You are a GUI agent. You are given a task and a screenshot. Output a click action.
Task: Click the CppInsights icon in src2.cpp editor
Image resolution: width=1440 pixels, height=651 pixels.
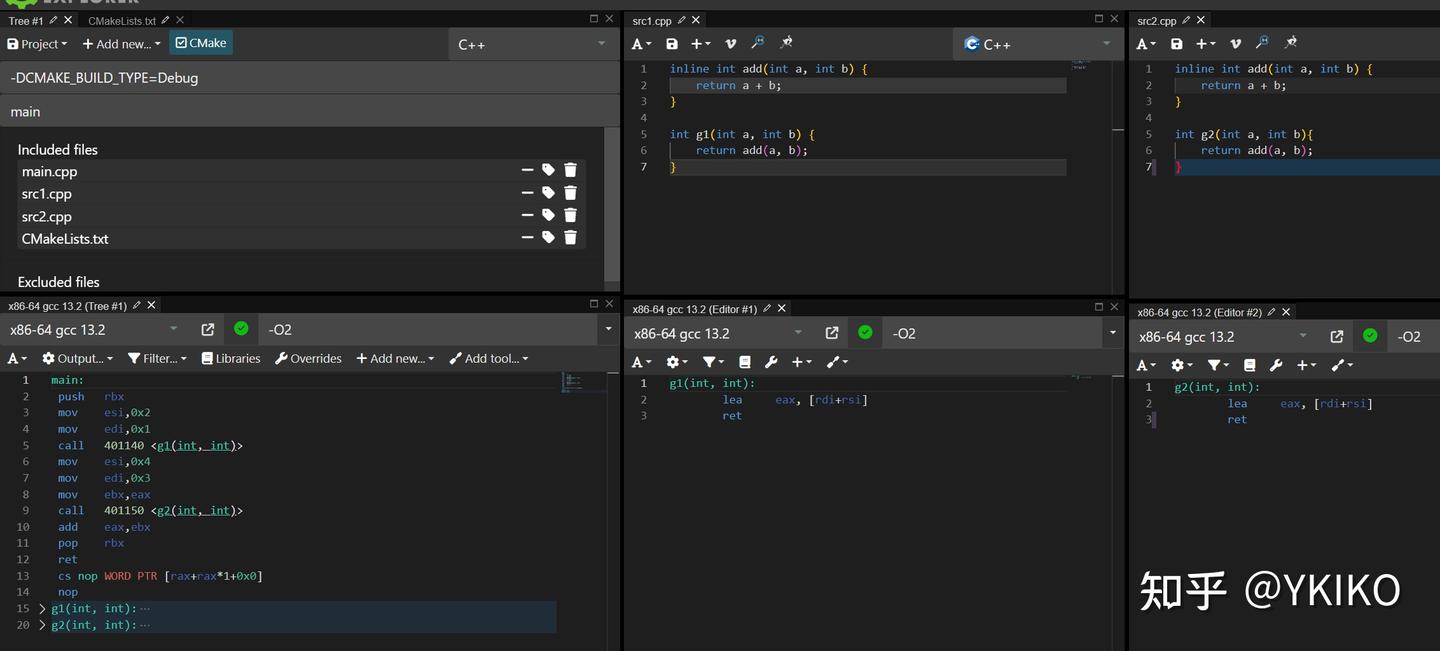pos(1263,43)
